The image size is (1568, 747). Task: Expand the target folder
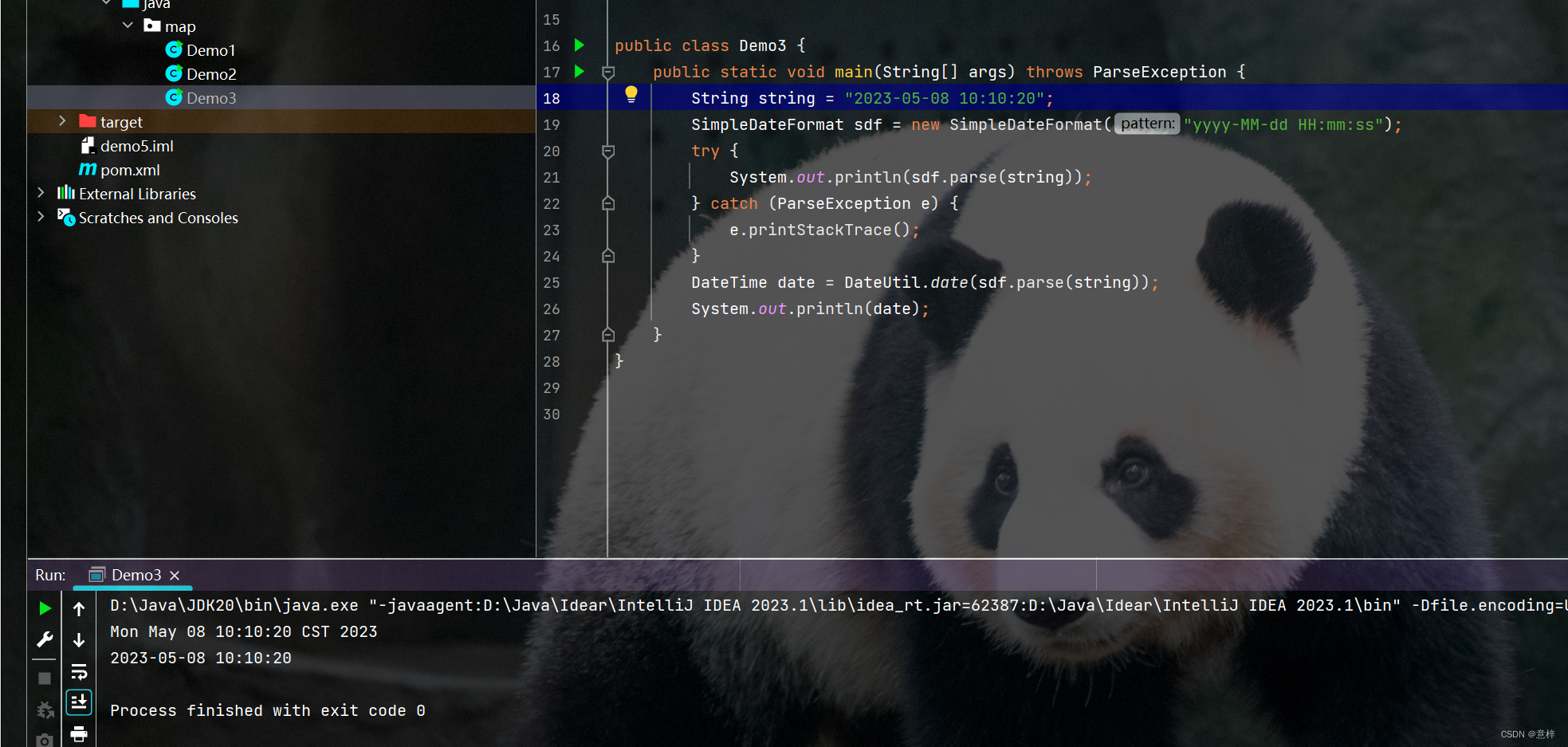62,121
